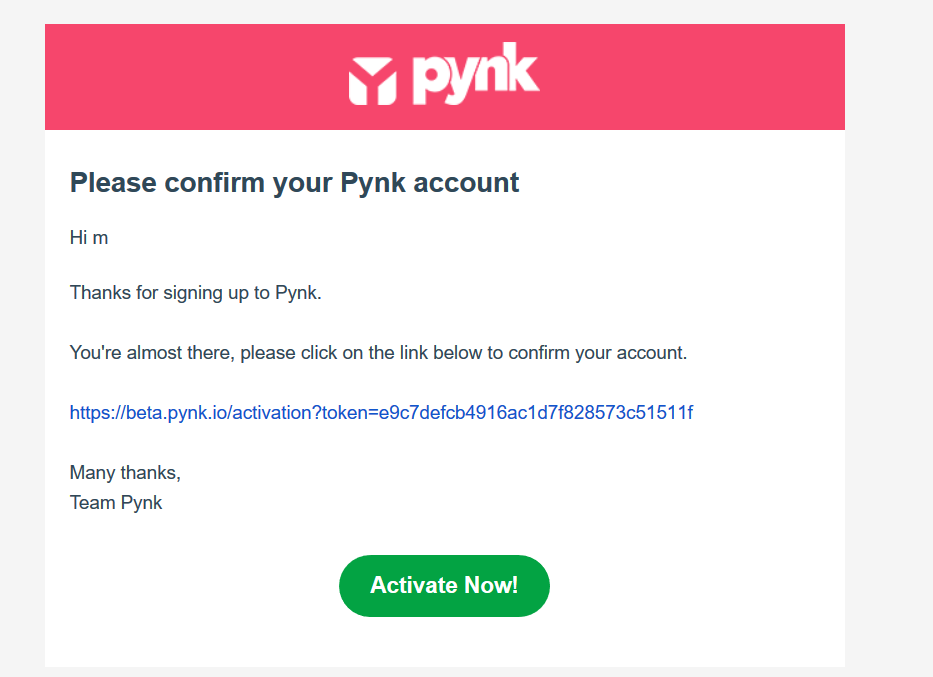Click the Pynk shield logo icon
The height and width of the screenshot is (677, 933).
pos(372,81)
